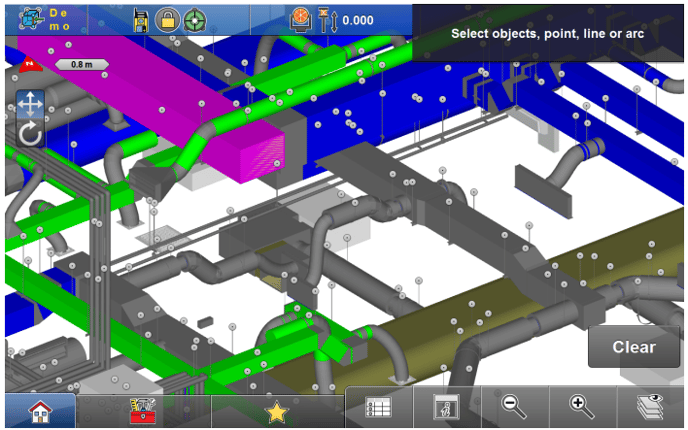
Task: Toggle the padlock lock icon
Action: pos(166,19)
